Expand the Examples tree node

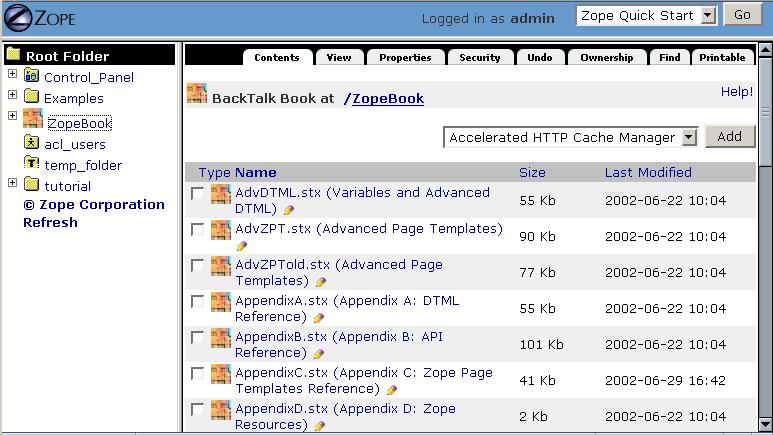pos(12,94)
